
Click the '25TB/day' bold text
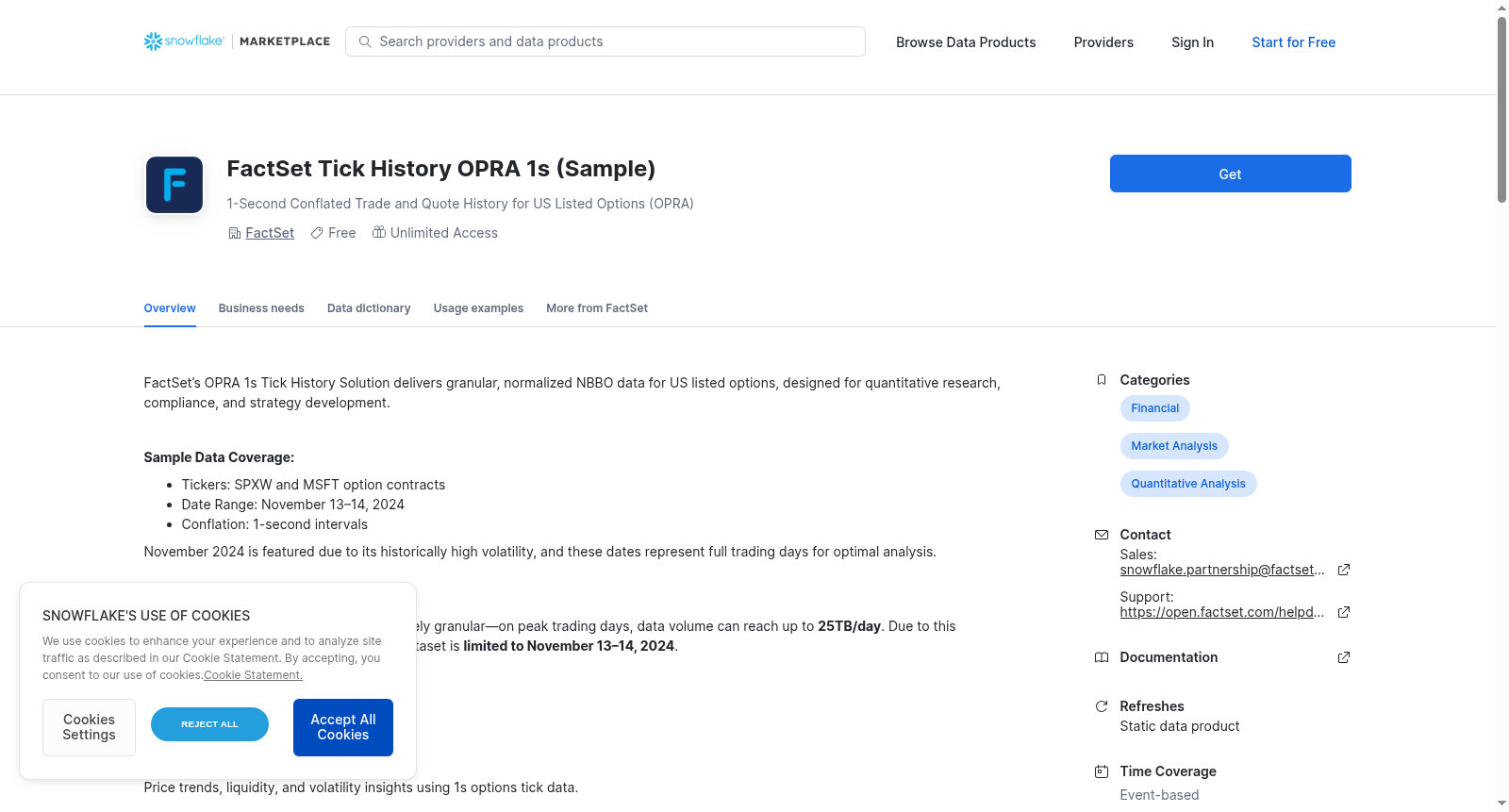pos(849,626)
